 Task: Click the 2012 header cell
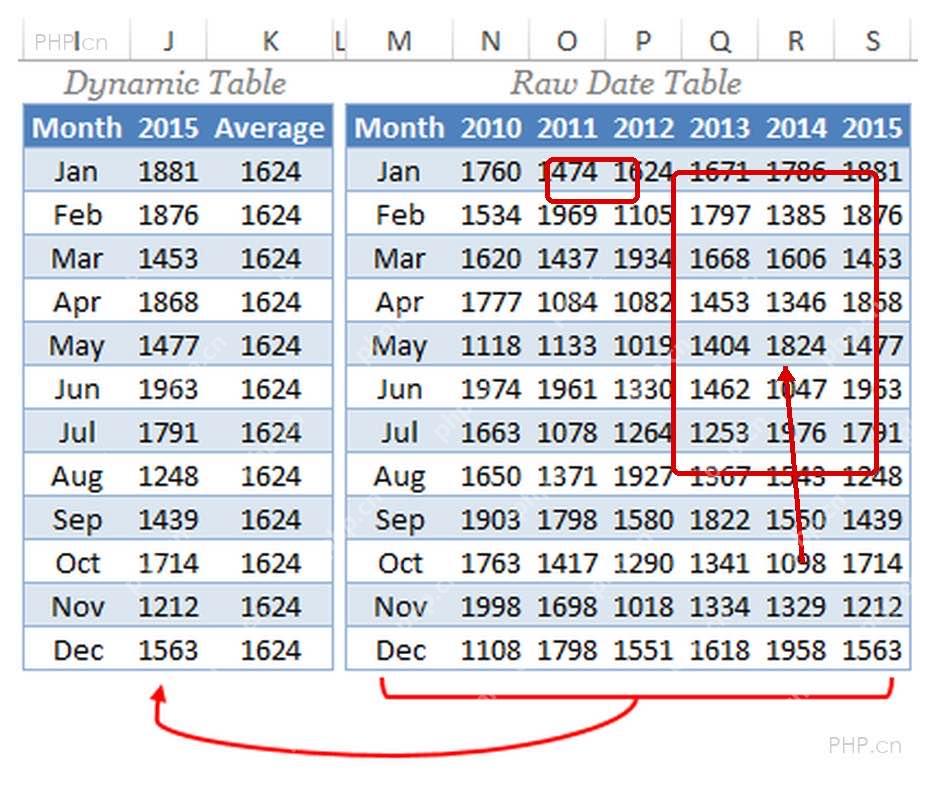click(x=644, y=128)
